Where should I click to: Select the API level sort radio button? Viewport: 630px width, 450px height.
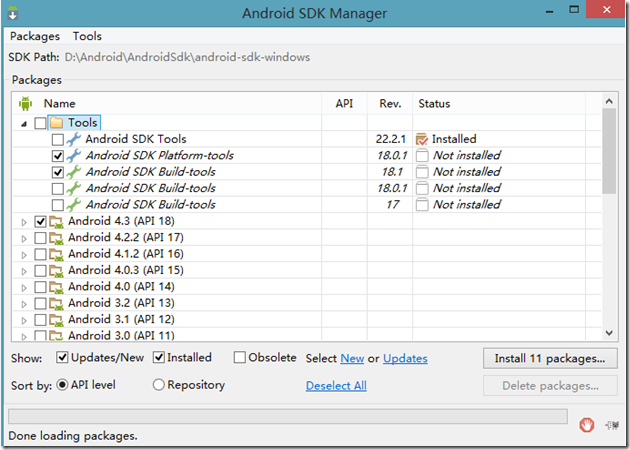click(x=62, y=385)
